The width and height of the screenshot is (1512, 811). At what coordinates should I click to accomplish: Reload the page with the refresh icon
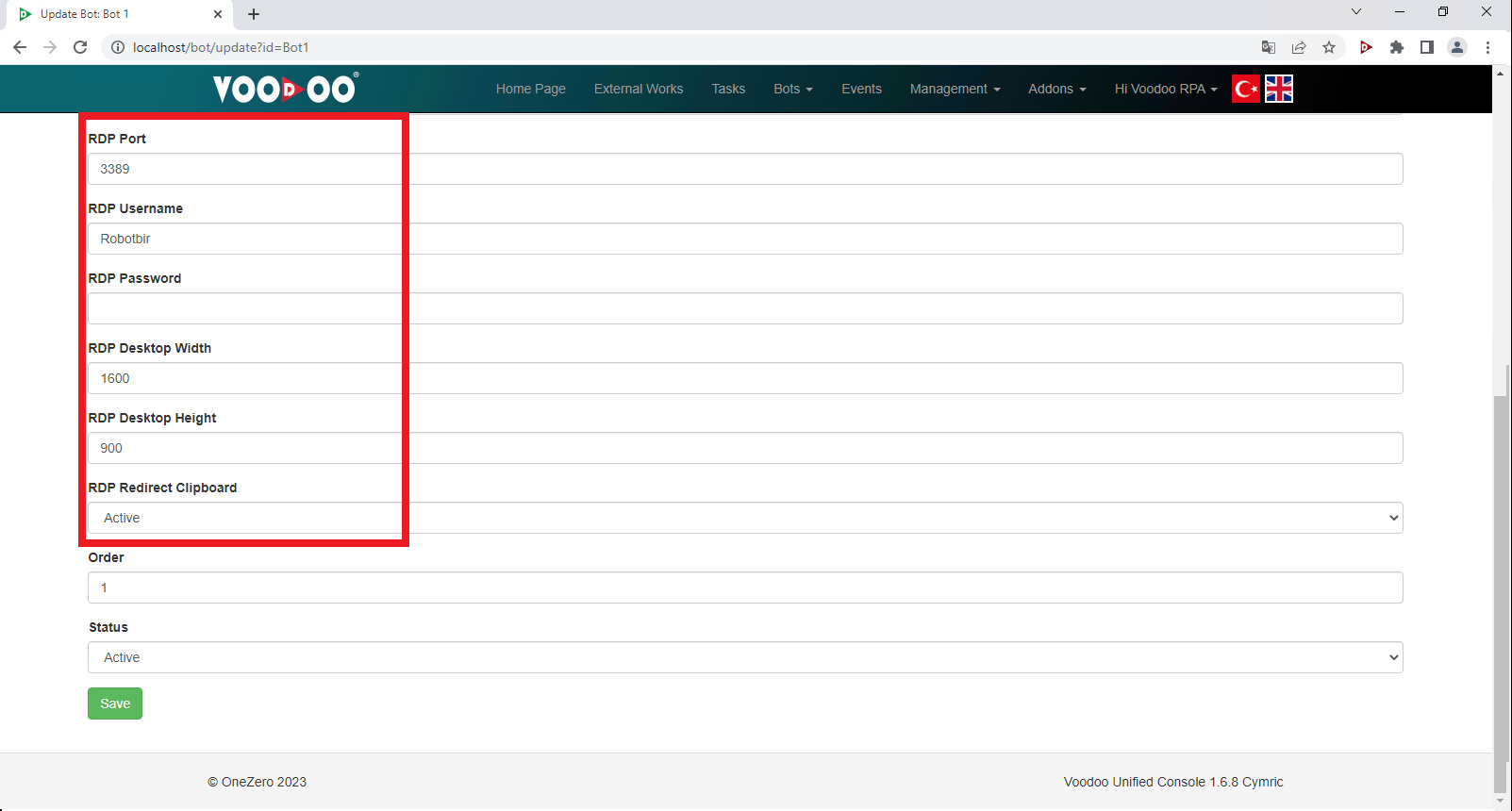click(80, 47)
